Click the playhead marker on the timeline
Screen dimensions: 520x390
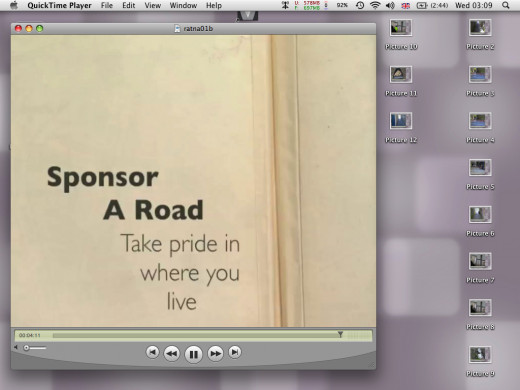(x=340, y=334)
